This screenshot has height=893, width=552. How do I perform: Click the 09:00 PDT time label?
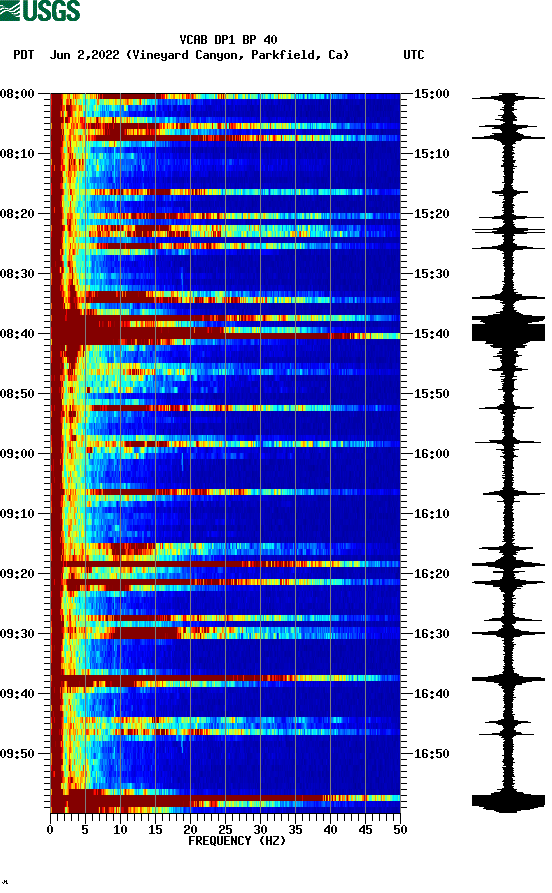pyautogui.click(x=17, y=454)
